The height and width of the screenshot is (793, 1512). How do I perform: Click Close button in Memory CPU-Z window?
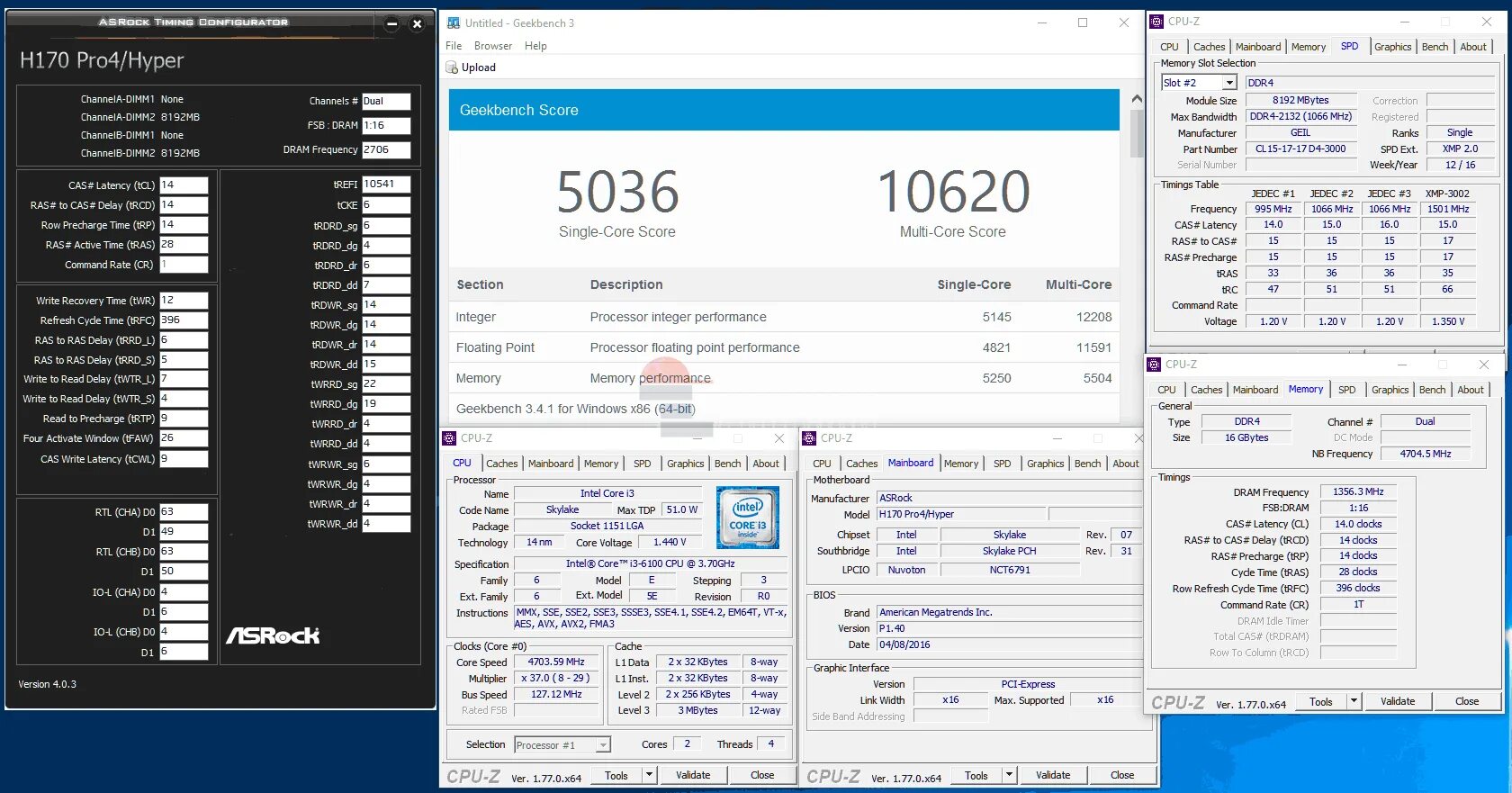click(1467, 701)
